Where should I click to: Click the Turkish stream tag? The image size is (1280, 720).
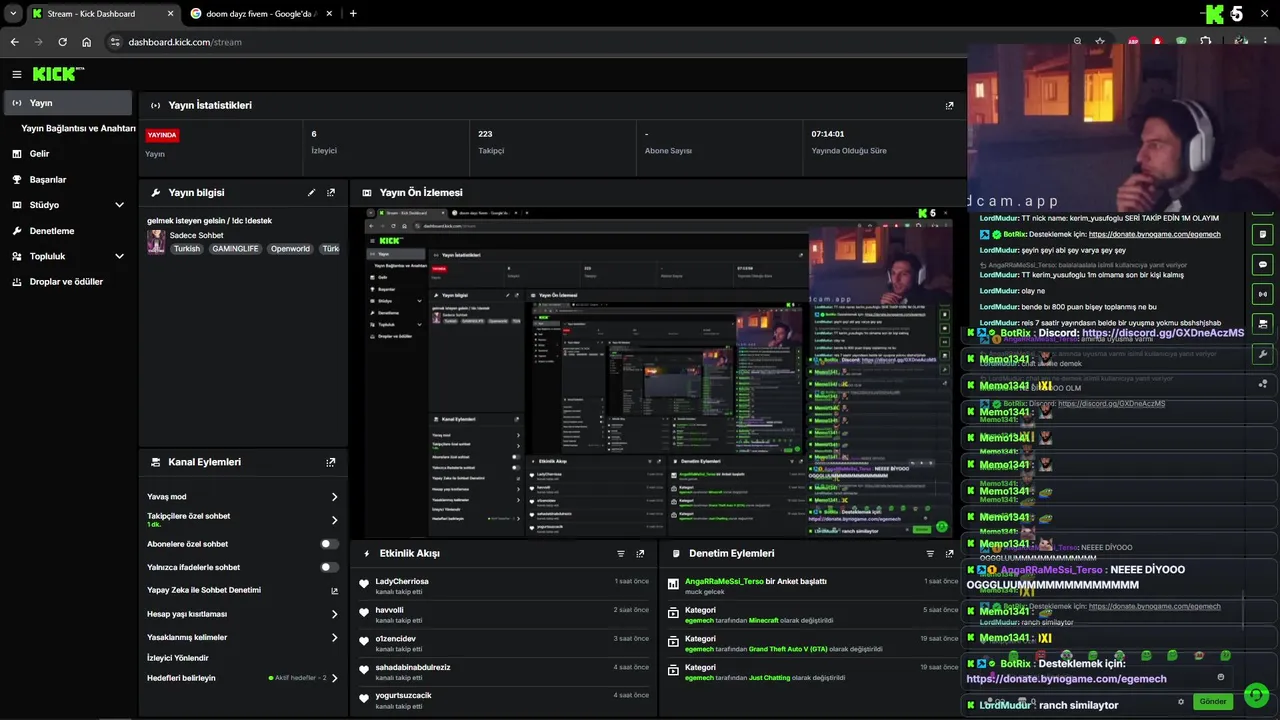tap(187, 249)
